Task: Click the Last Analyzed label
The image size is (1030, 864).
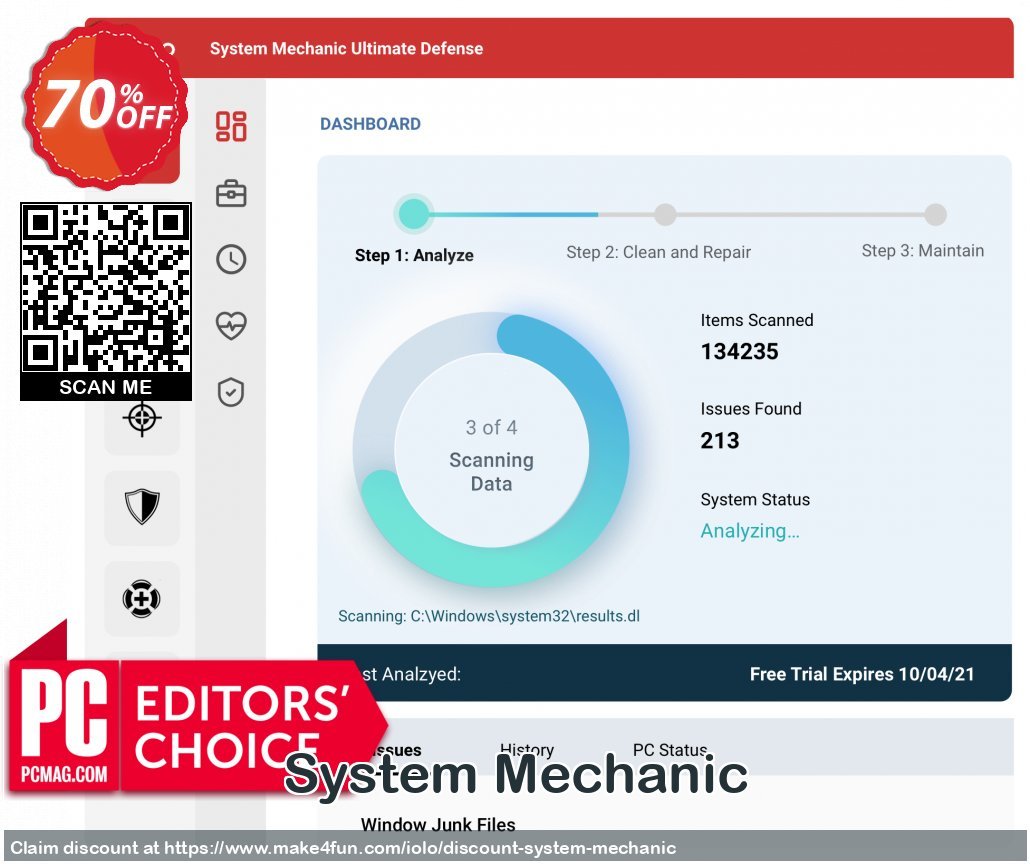Action: (x=411, y=674)
